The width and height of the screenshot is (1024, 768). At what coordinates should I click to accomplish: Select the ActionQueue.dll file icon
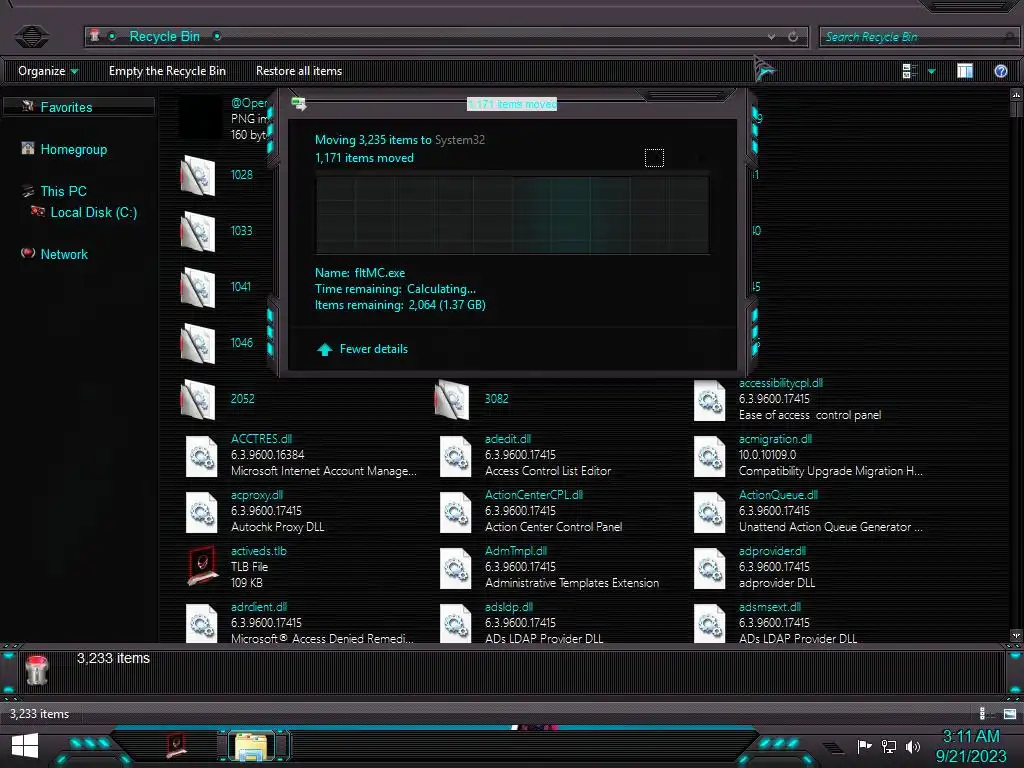(709, 512)
